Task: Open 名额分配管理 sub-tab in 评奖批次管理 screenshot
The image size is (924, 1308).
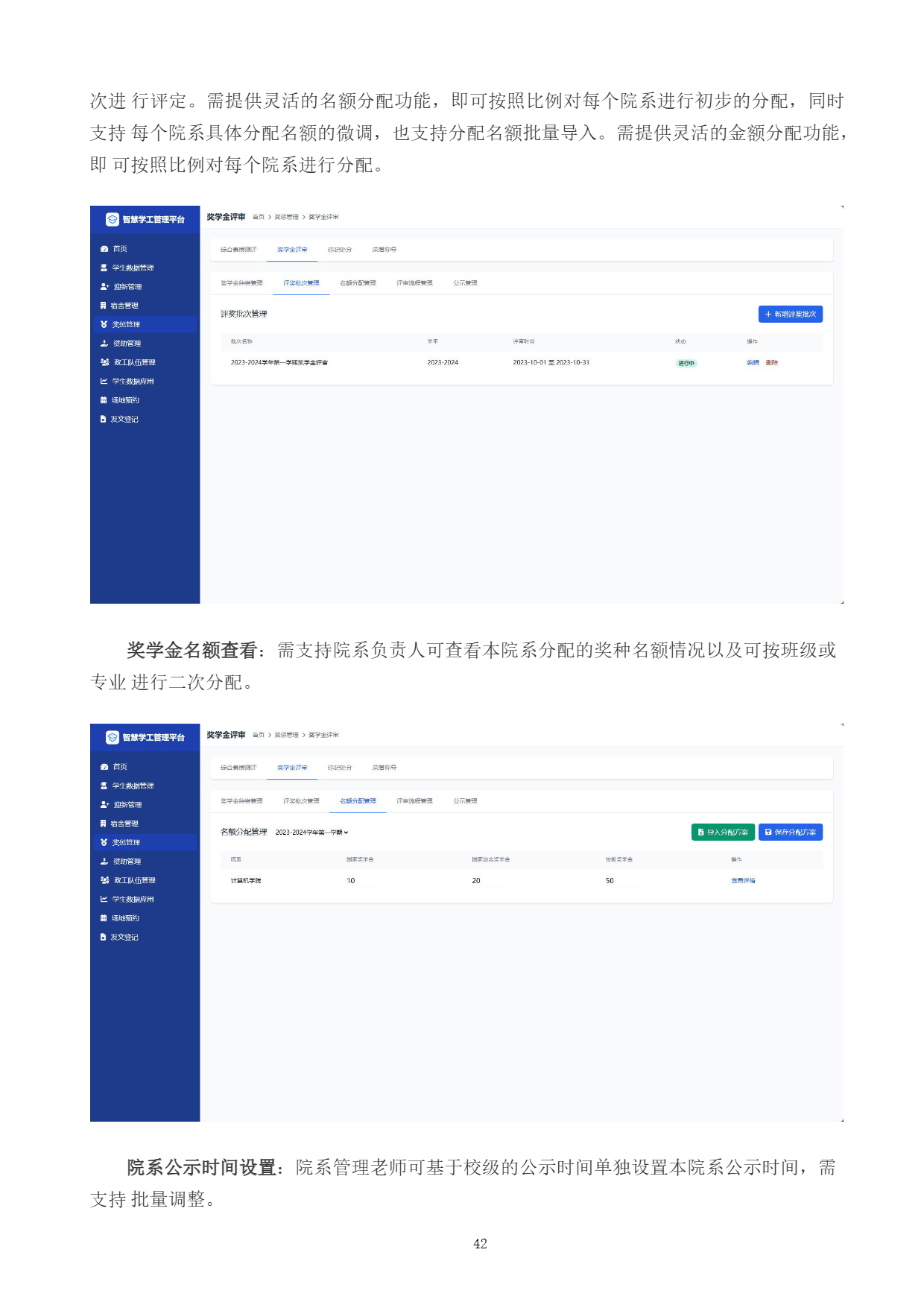Action: click(x=358, y=283)
